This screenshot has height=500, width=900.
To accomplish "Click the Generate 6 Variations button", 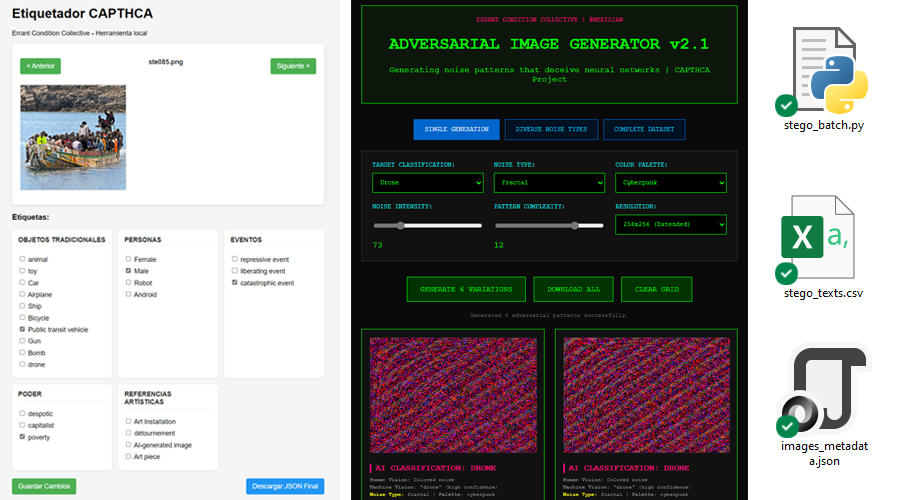I will (466, 289).
